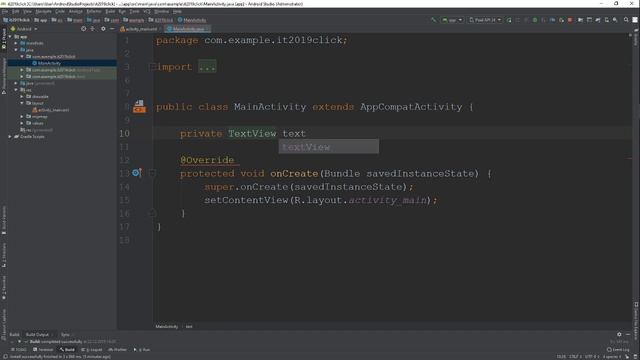Open the TODO tool window button
This screenshot has height=360, width=640.
click(x=18, y=350)
